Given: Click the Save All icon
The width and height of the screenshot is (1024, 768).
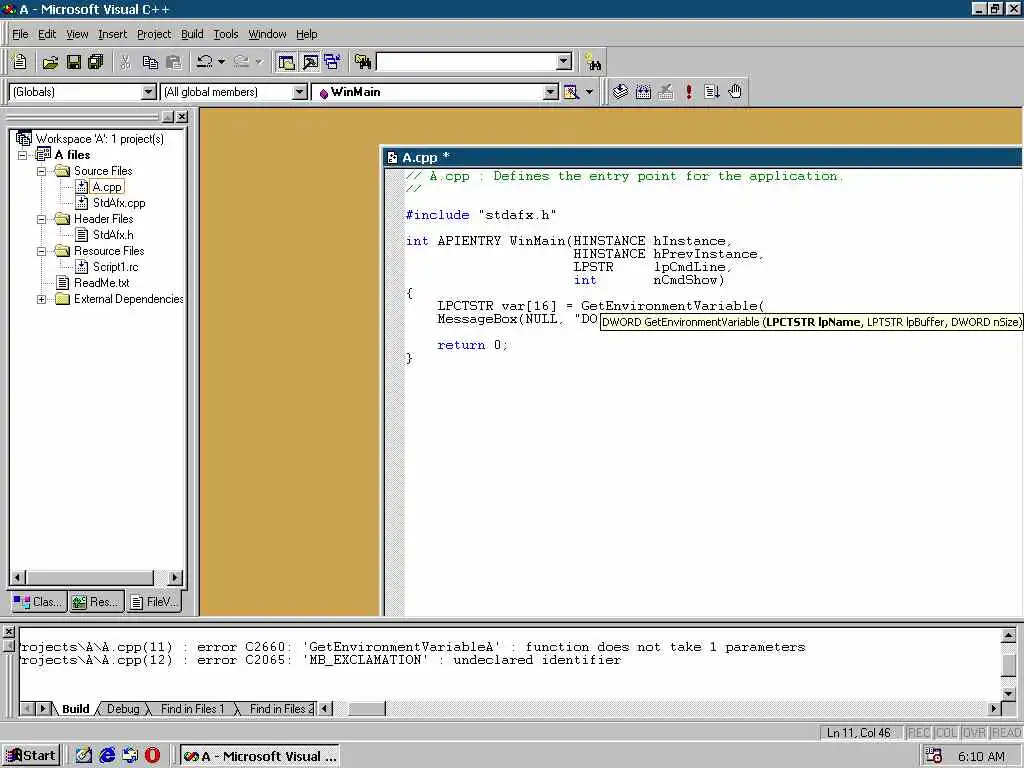Looking at the screenshot, I should pyautogui.click(x=96, y=62).
